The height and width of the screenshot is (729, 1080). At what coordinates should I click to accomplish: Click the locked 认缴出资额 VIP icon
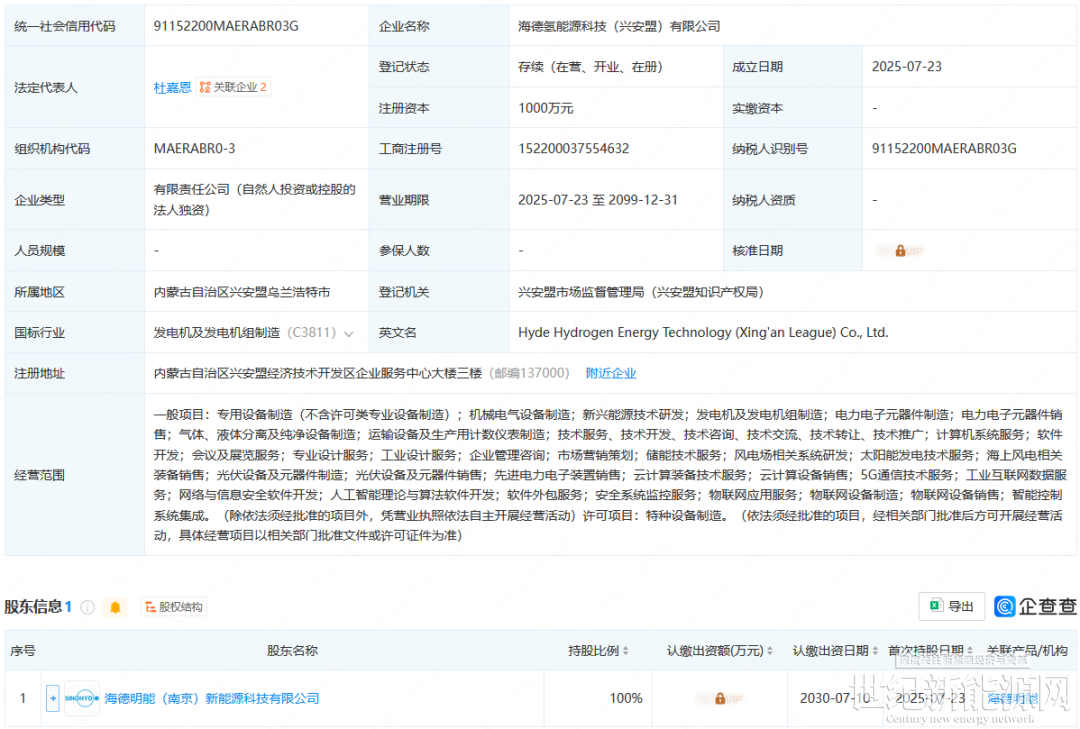pos(719,698)
